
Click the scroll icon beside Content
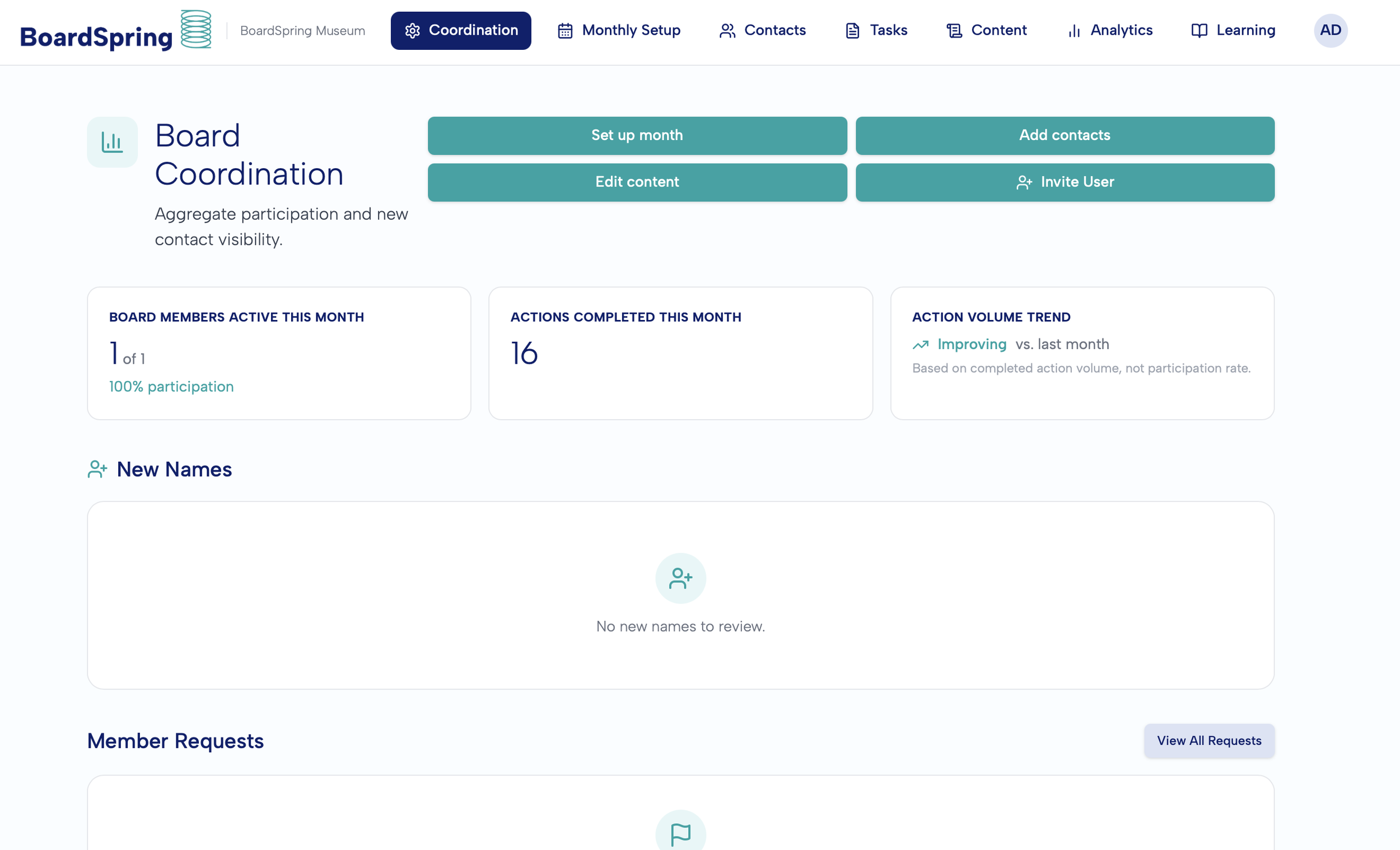955,31
